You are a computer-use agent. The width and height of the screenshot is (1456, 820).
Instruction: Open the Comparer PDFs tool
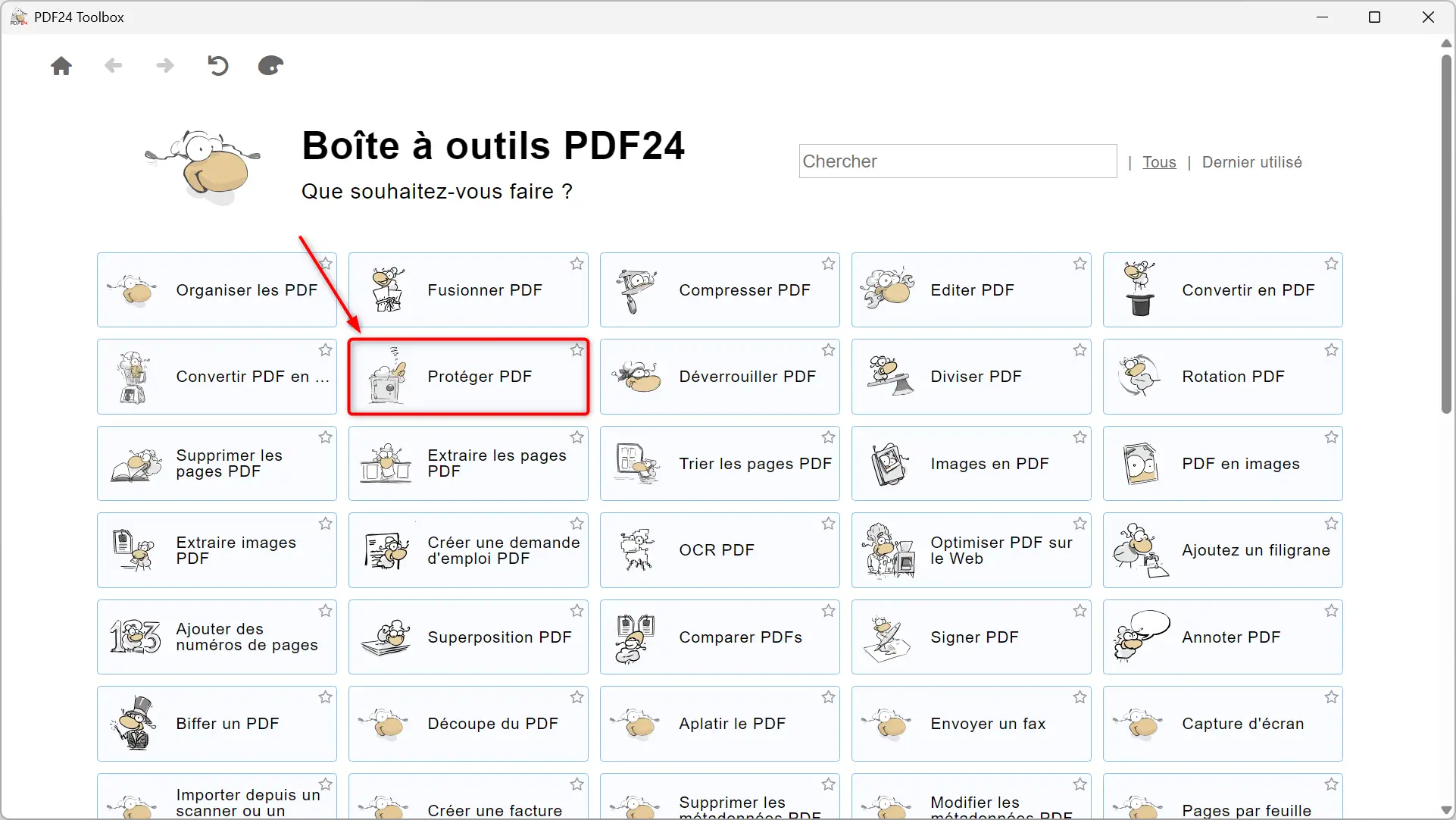[720, 637]
